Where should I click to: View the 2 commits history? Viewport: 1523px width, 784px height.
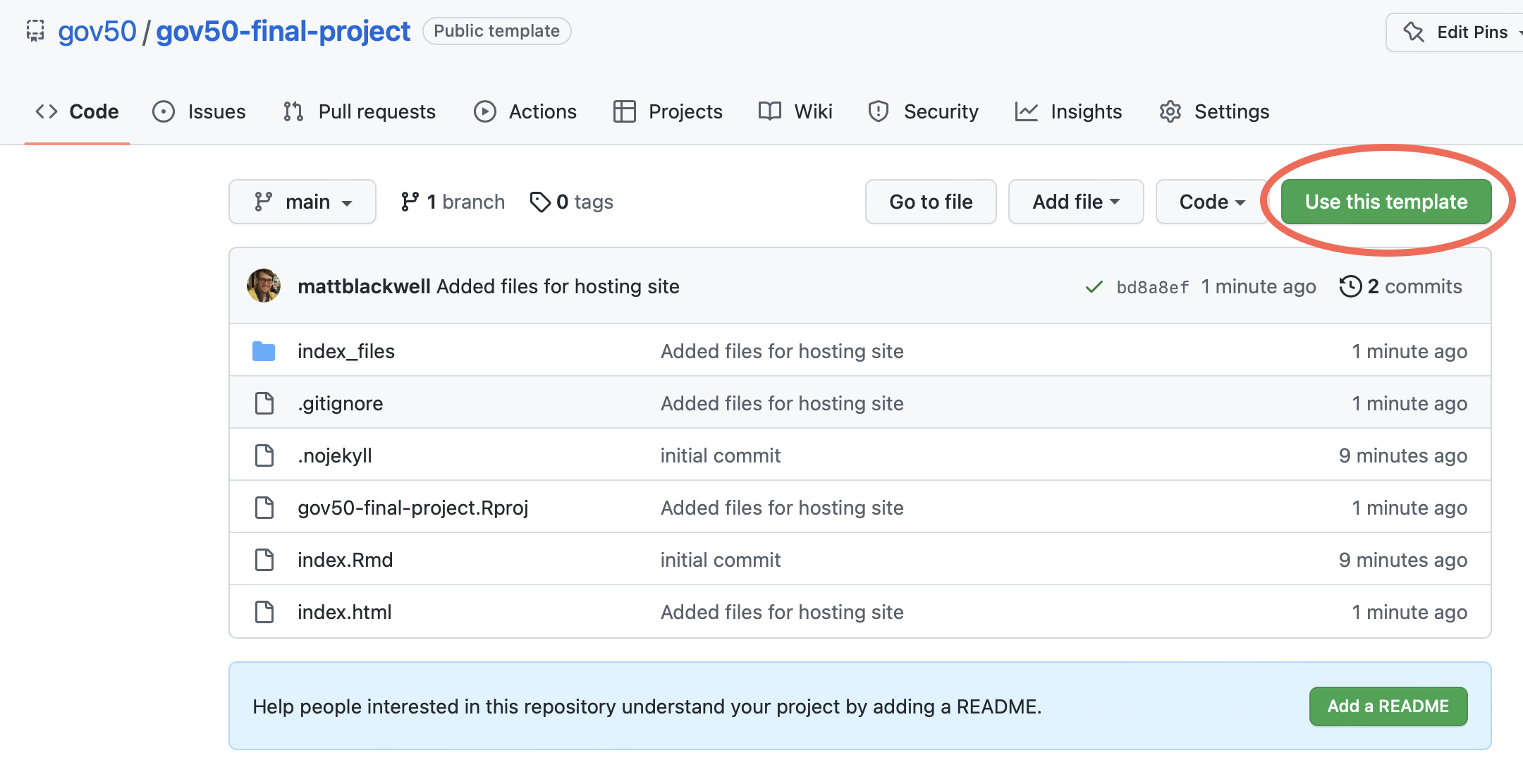pyautogui.click(x=1401, y=286)
